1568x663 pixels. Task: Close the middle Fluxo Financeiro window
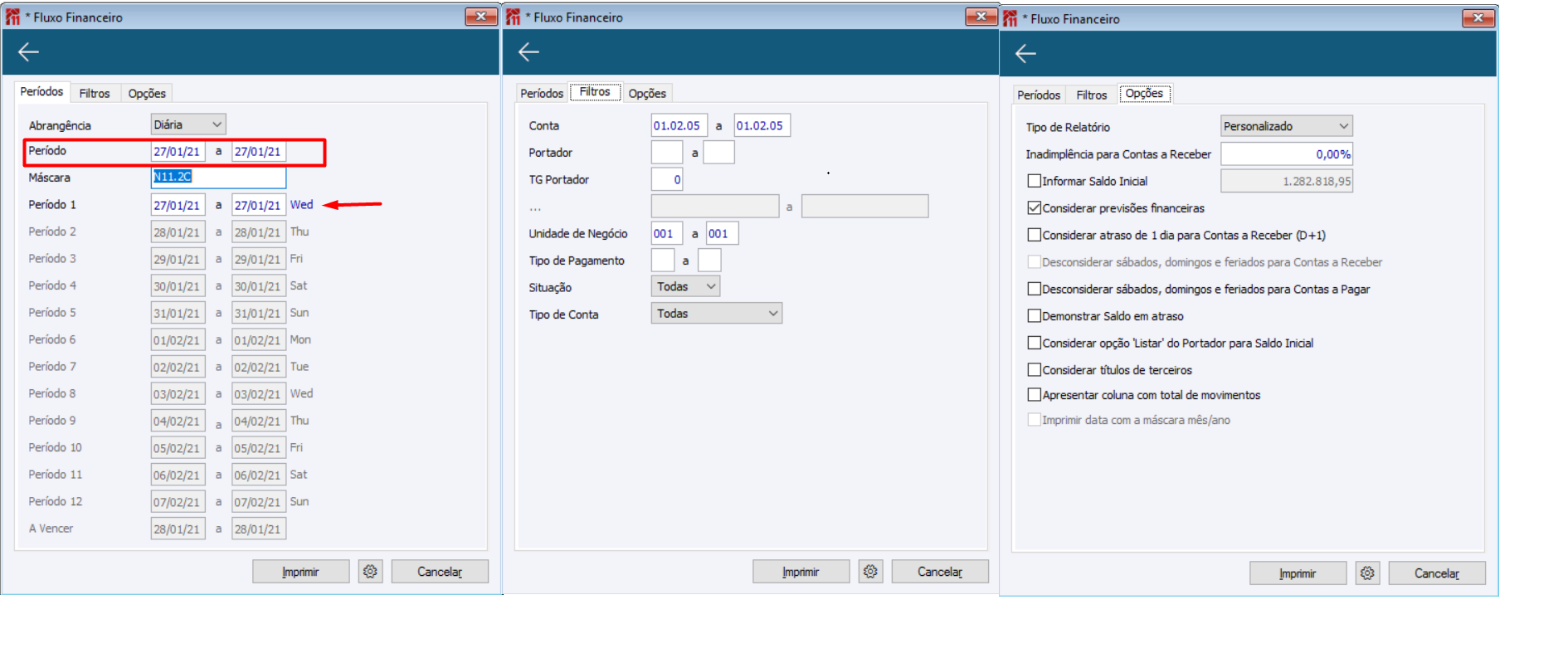981,17
